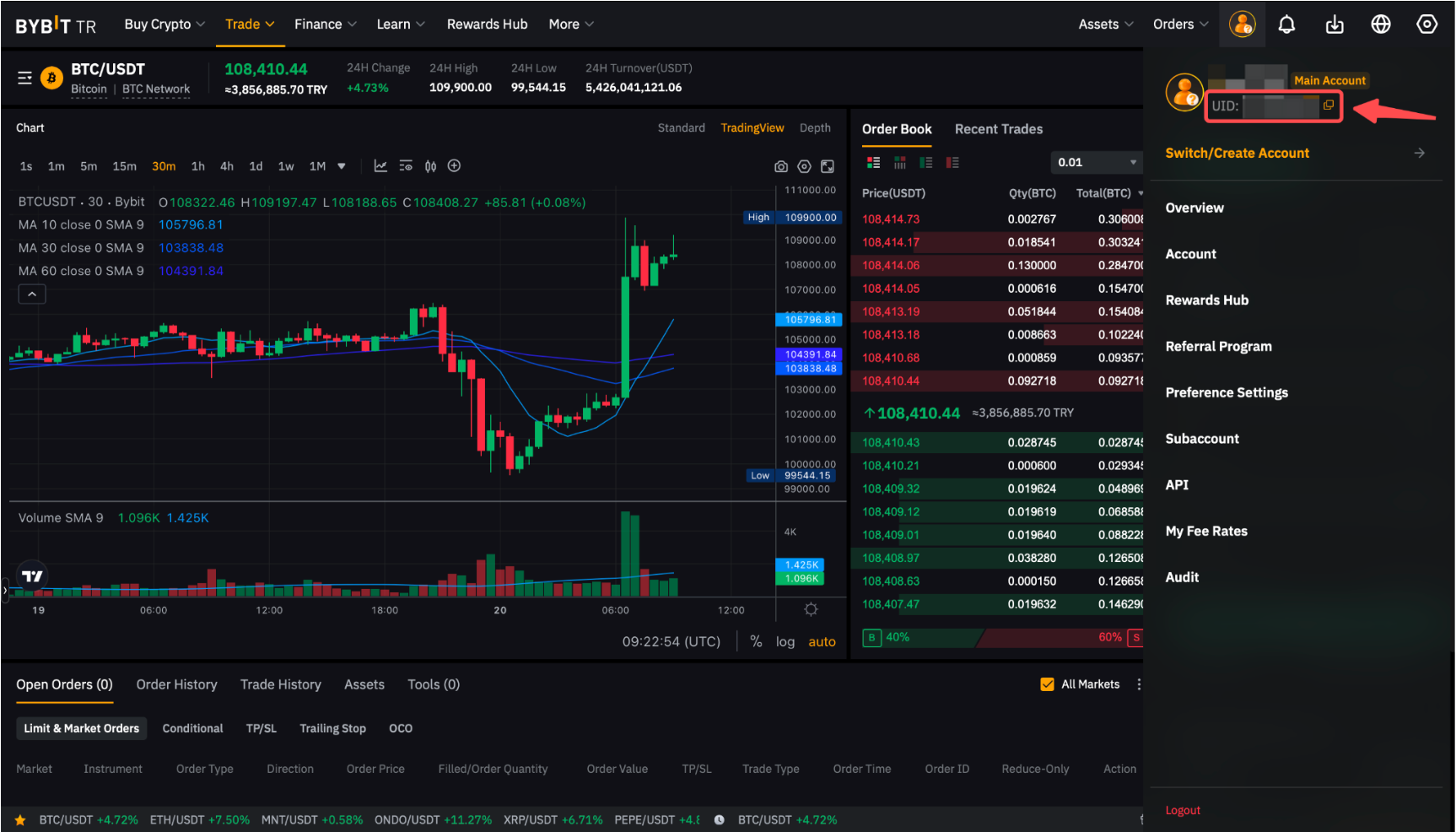Click the buy/sell 40%-60% ratio bar

pos(1003,637)
